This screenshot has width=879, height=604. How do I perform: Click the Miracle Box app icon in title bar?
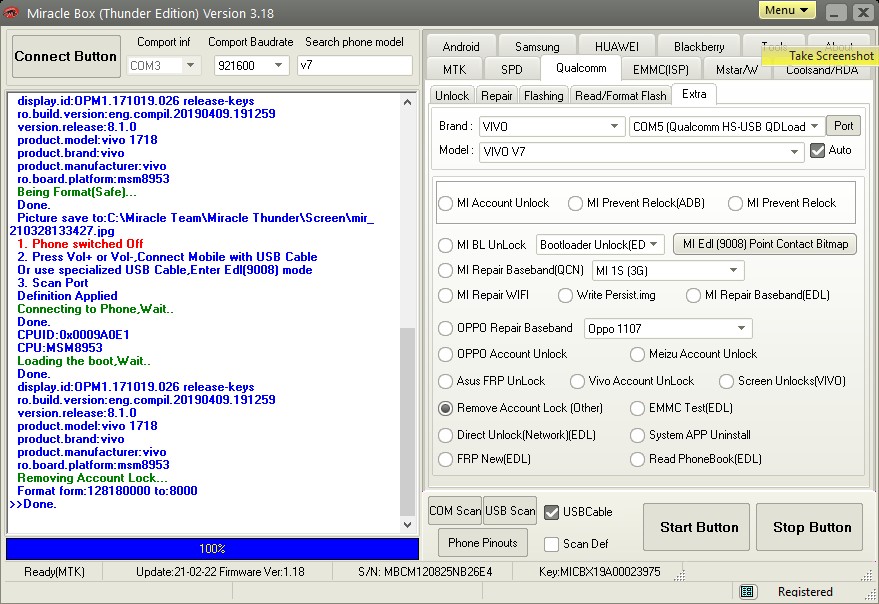point(11,12)
